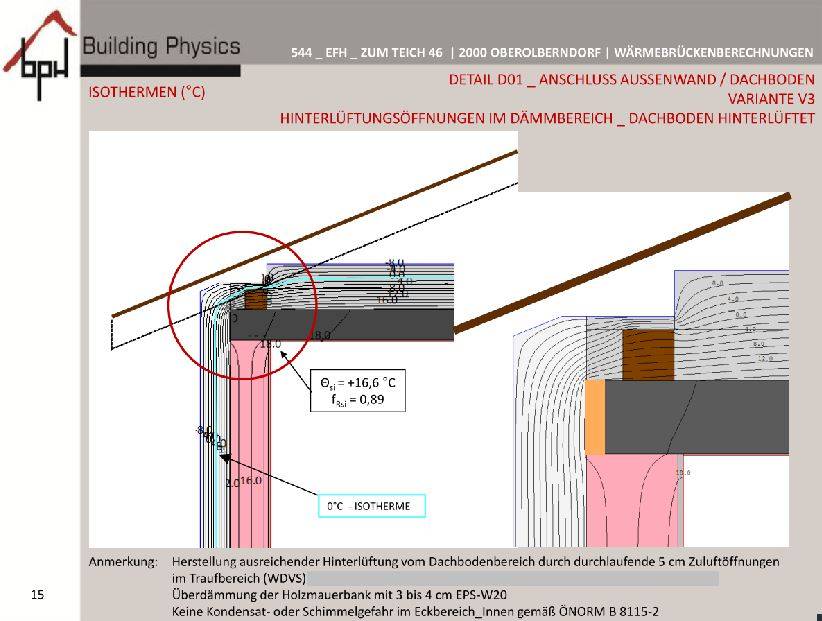Click the HINTERLÜFTUNGSÖFFNUNGEN subtitle line
This screenshot has width=822, height=621.
[x=547, y=117]
